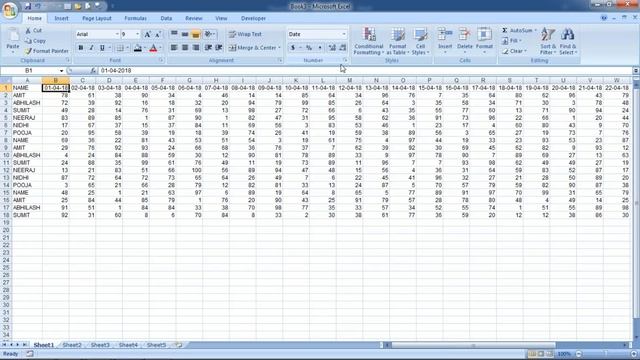Increase Decimal places
This screenshot has height=360, width=640.
332,48
